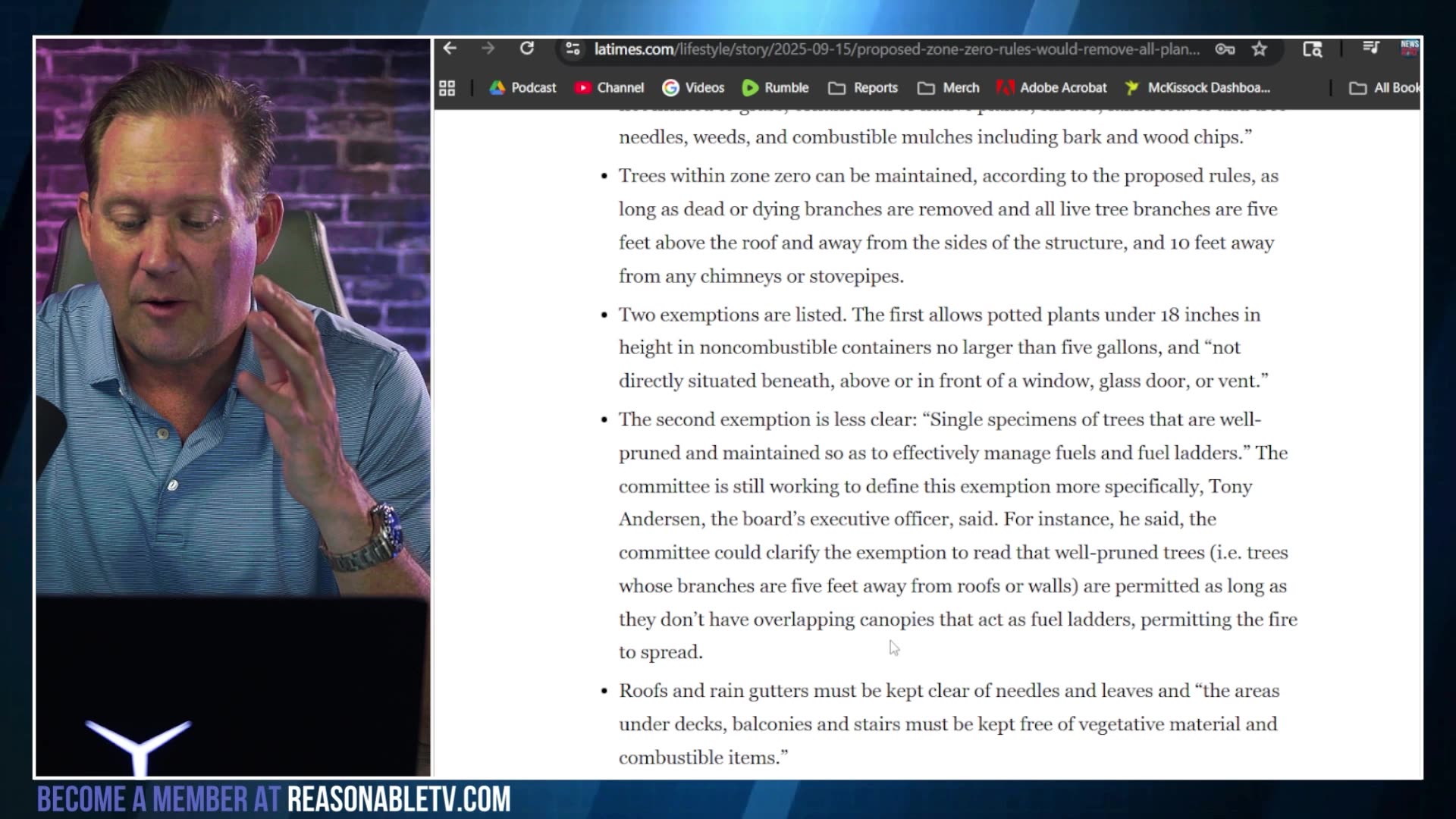Image resolution: width=1456 pixels, height=819 pixels.
Task: Open the Podcast bookmark
Action: [522, 88]
